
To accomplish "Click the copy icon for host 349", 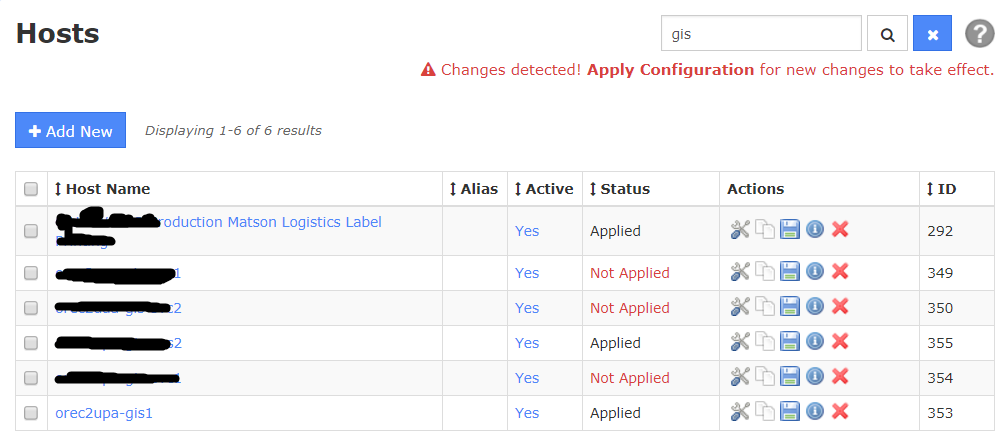I will [x=764, y=272].
